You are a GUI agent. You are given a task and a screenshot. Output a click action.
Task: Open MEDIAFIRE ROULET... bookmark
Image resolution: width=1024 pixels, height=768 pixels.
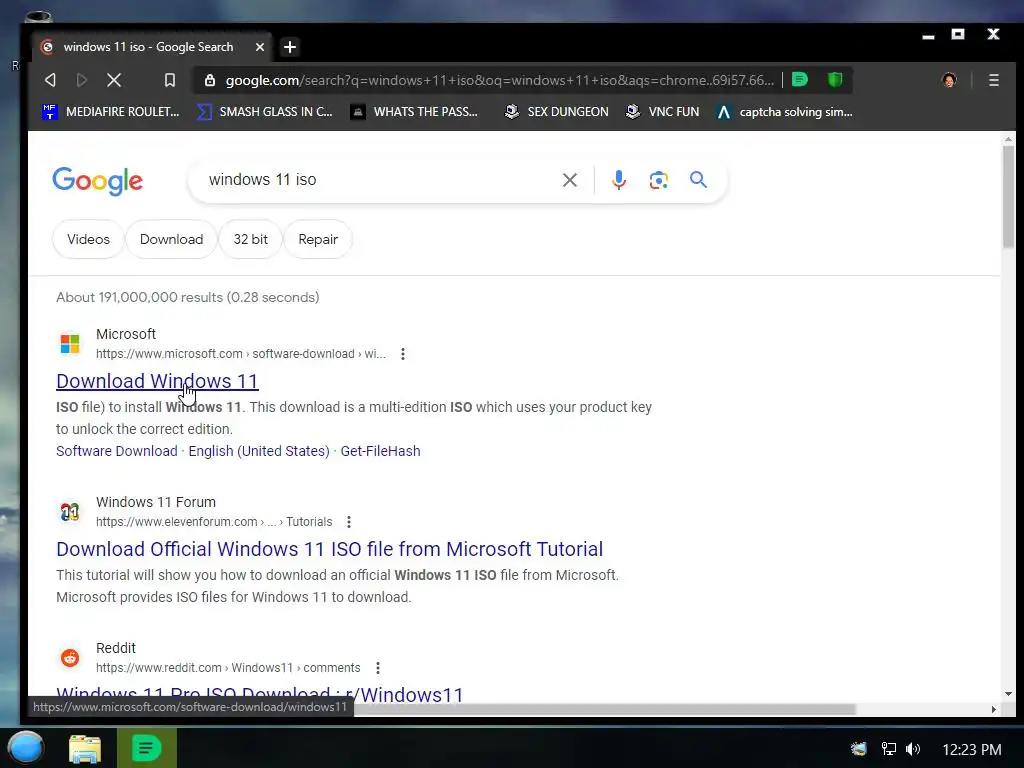[111, 112]
